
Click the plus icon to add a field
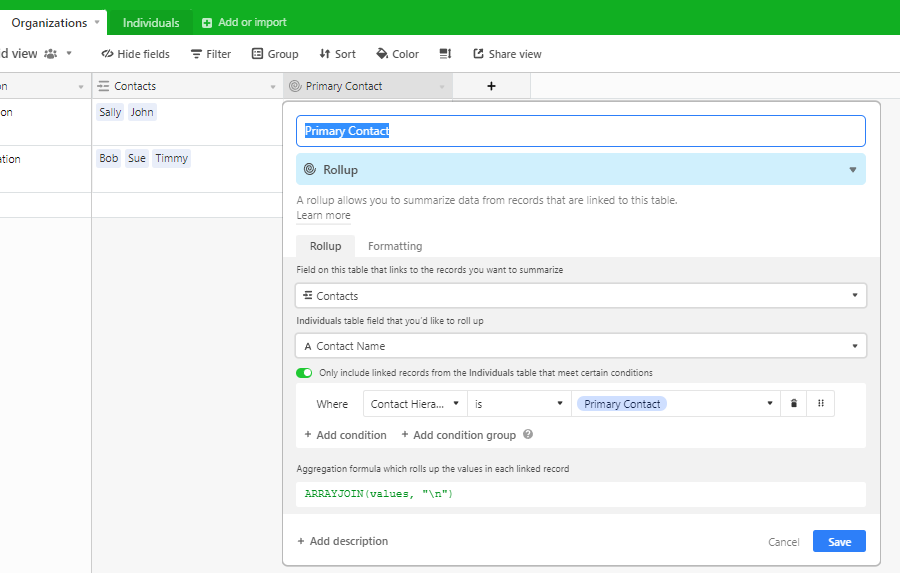491,86
